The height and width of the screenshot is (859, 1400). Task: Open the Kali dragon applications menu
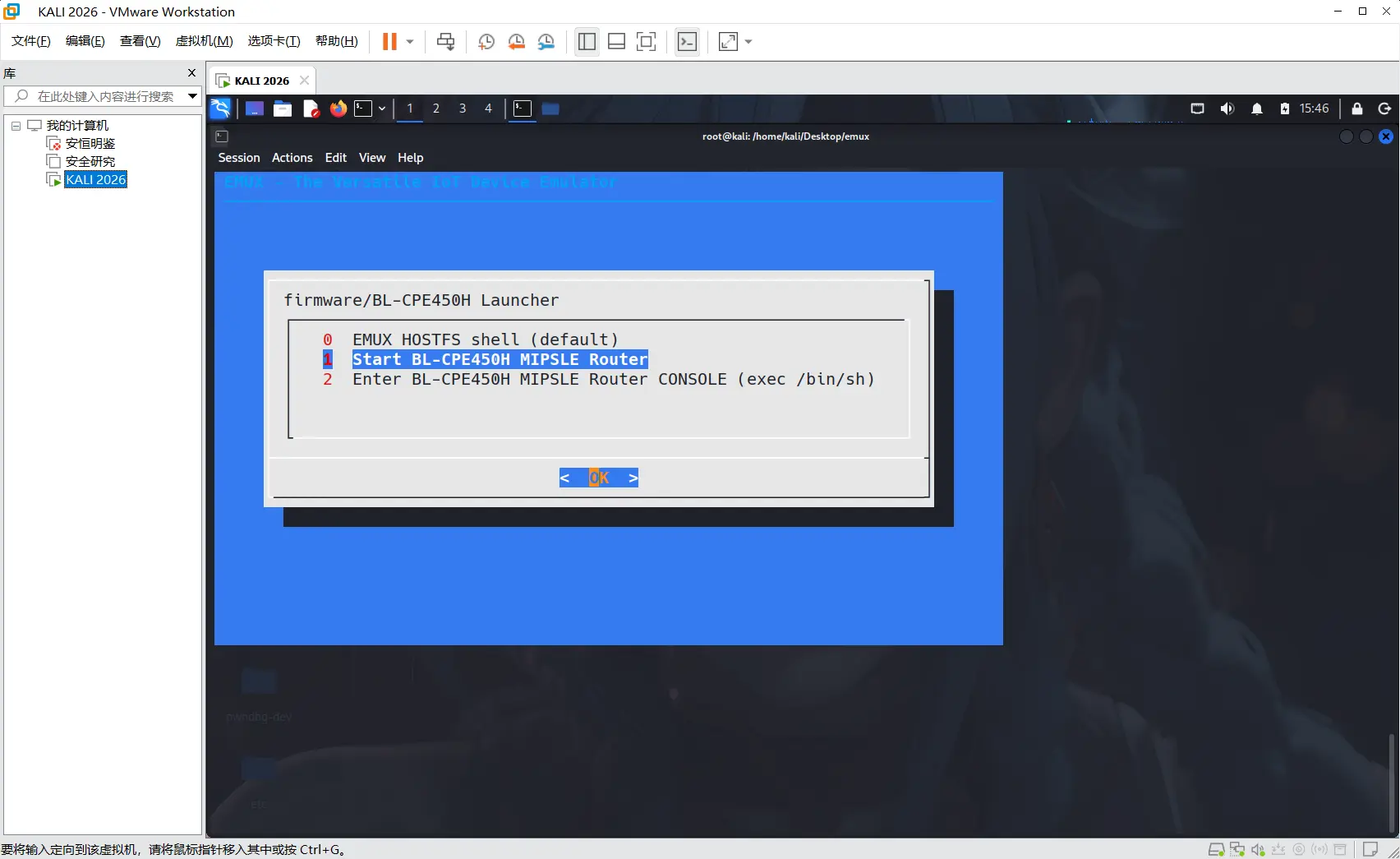tap(221, 109)
